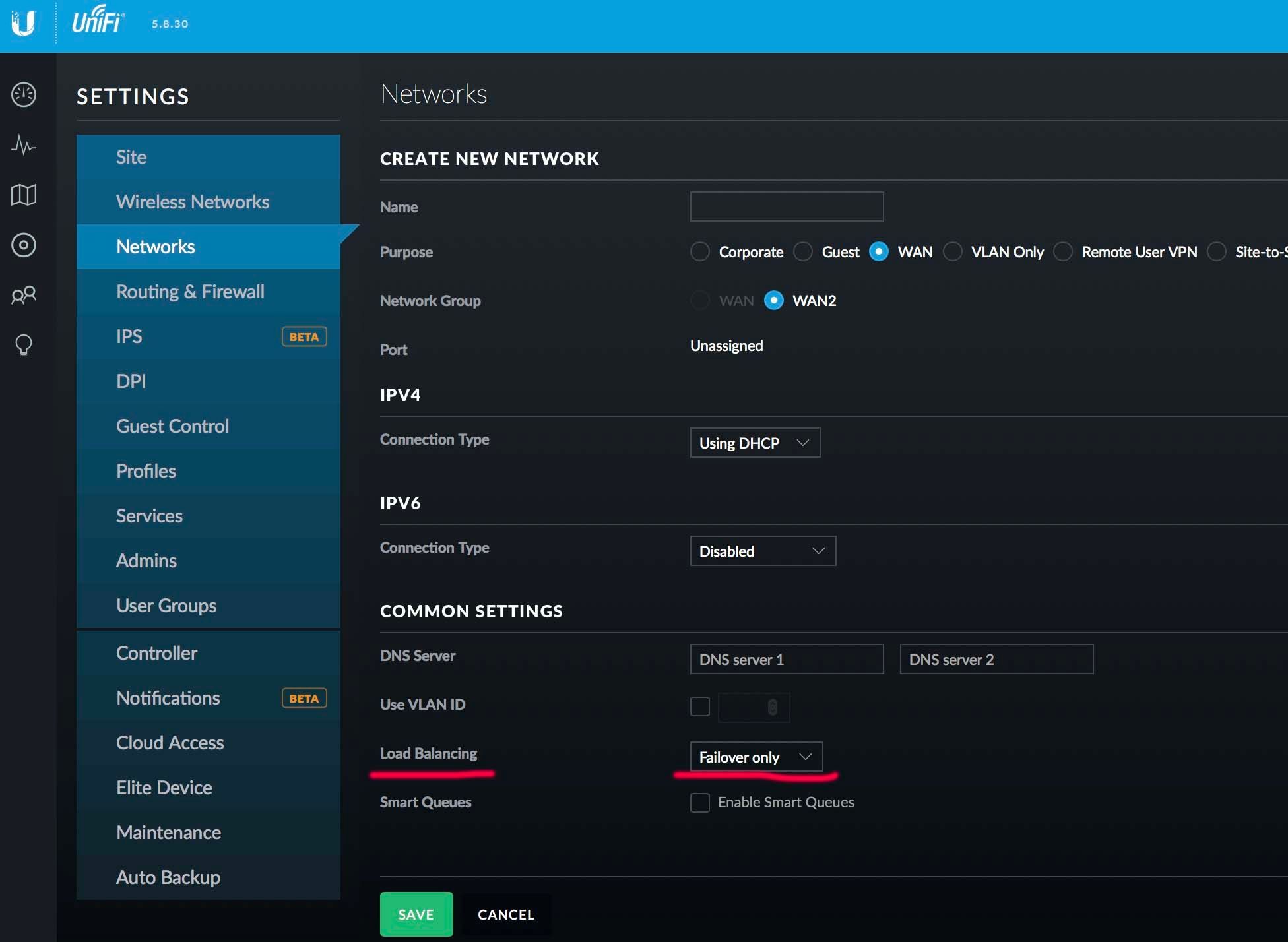Viewport: 1288px width, 942px height.
Task: Open the Map icon in sidebar
Action: click(x=24, y=195)
